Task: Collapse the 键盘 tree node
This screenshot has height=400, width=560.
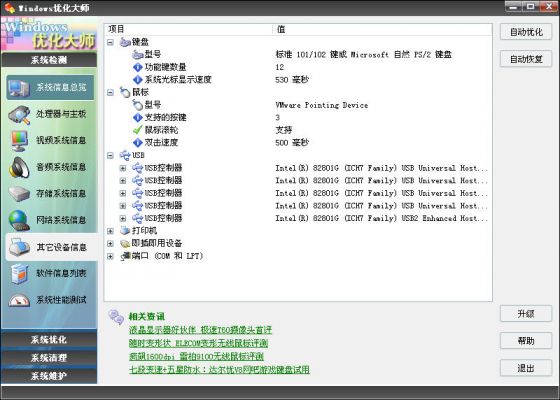Action: click(x=110, y=42)
